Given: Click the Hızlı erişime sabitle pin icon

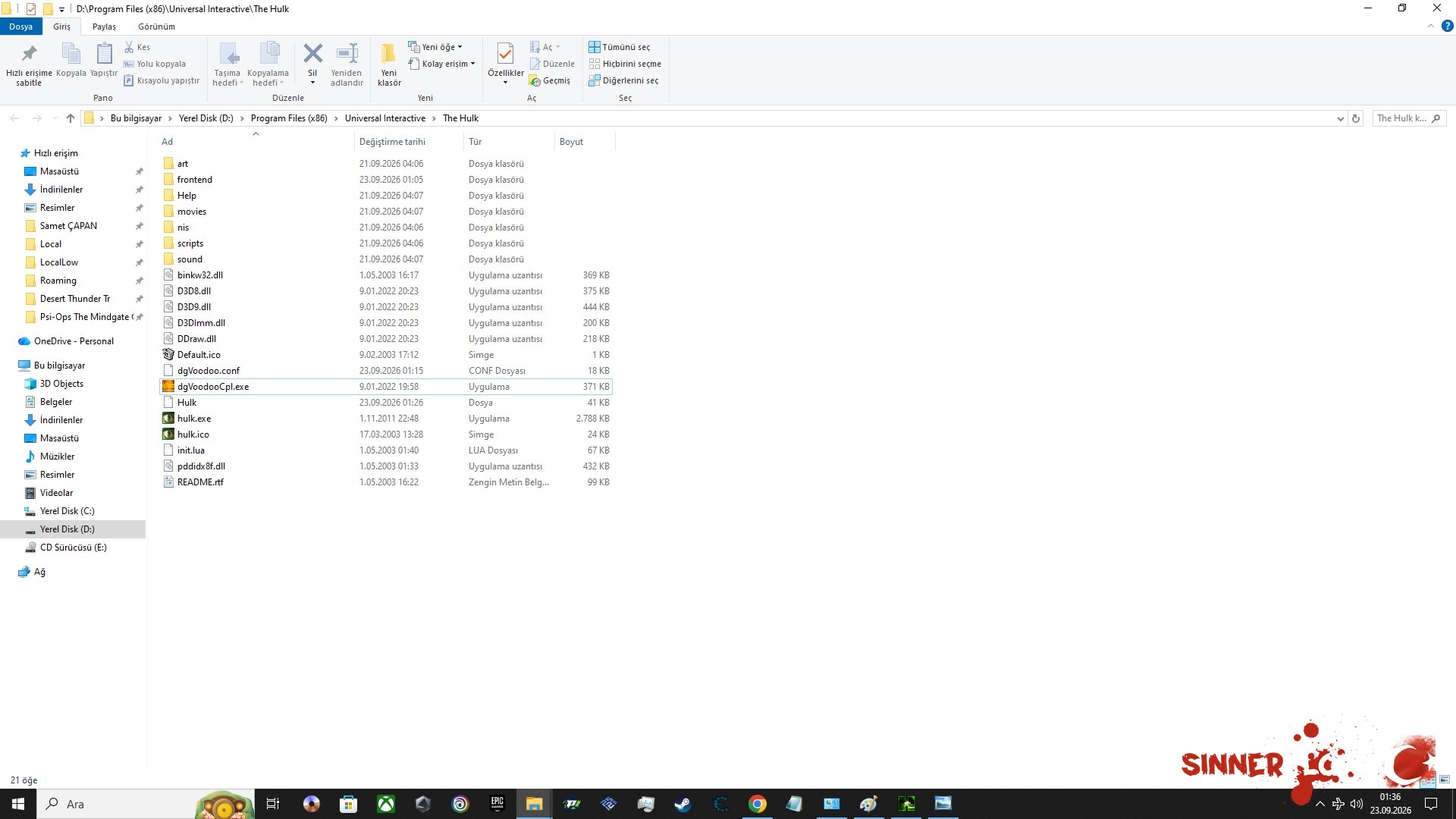Looking at the screenshot, I should 29,55.
